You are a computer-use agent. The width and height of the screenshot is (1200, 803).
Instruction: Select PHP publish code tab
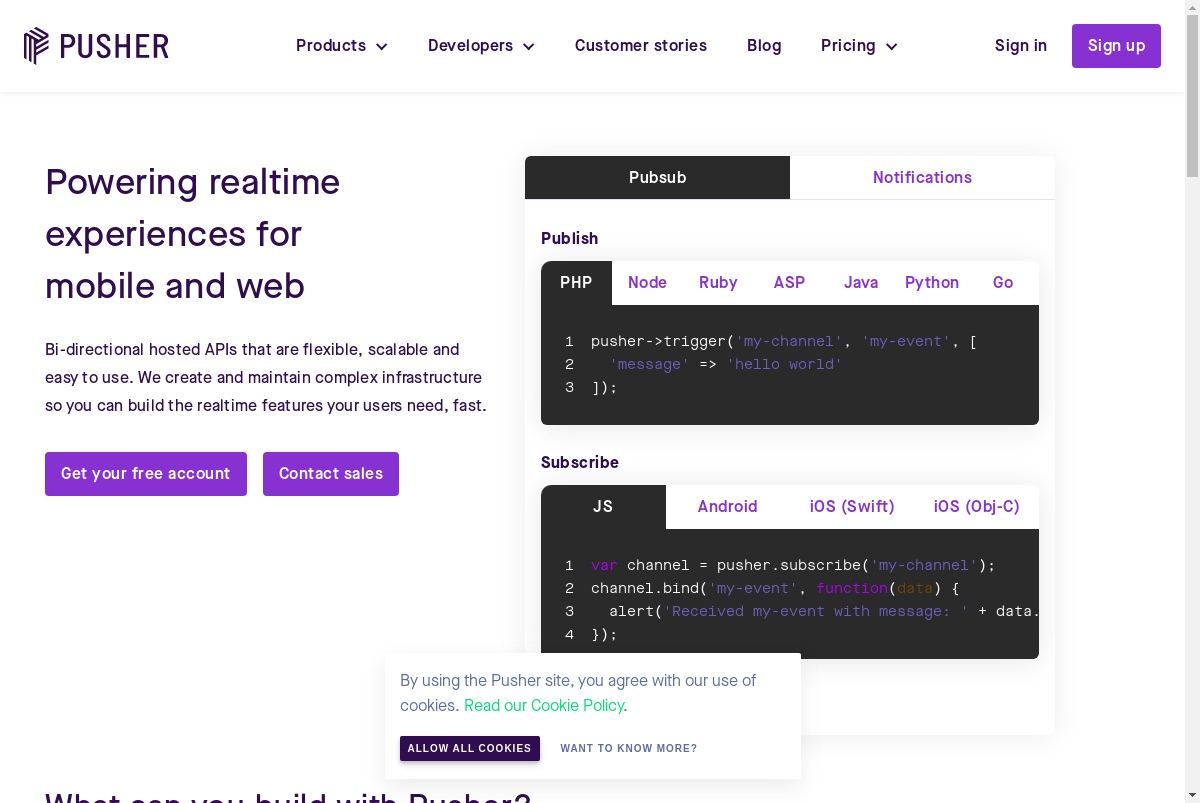click(576, 283)
